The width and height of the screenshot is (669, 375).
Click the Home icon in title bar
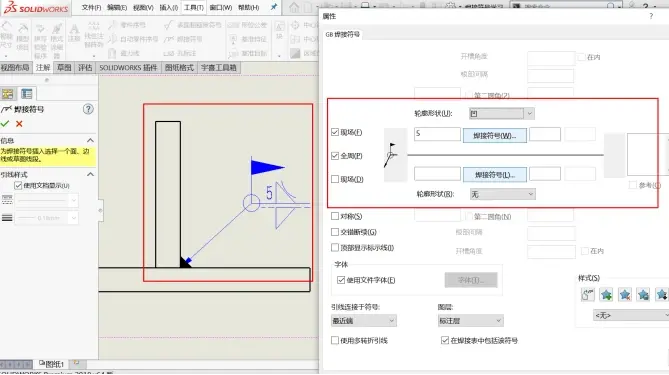click(x=294, y=7)
